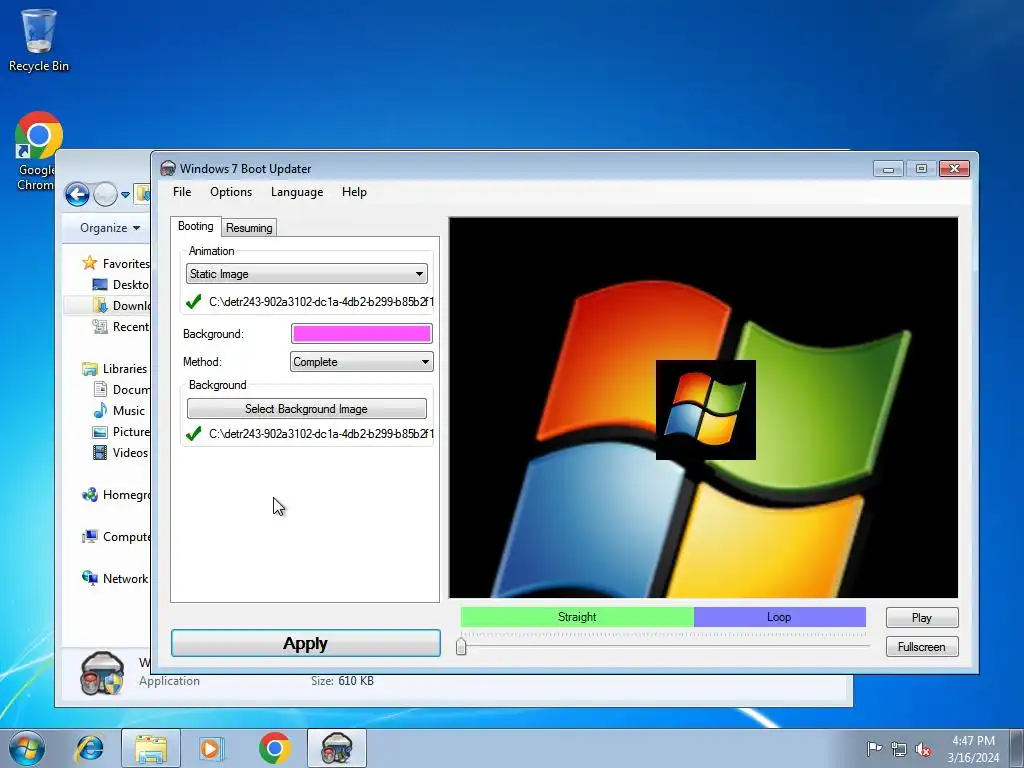Open the Recycle Bin desktop icon
This screenshot has height=768, width=1024.
(39, 40)
